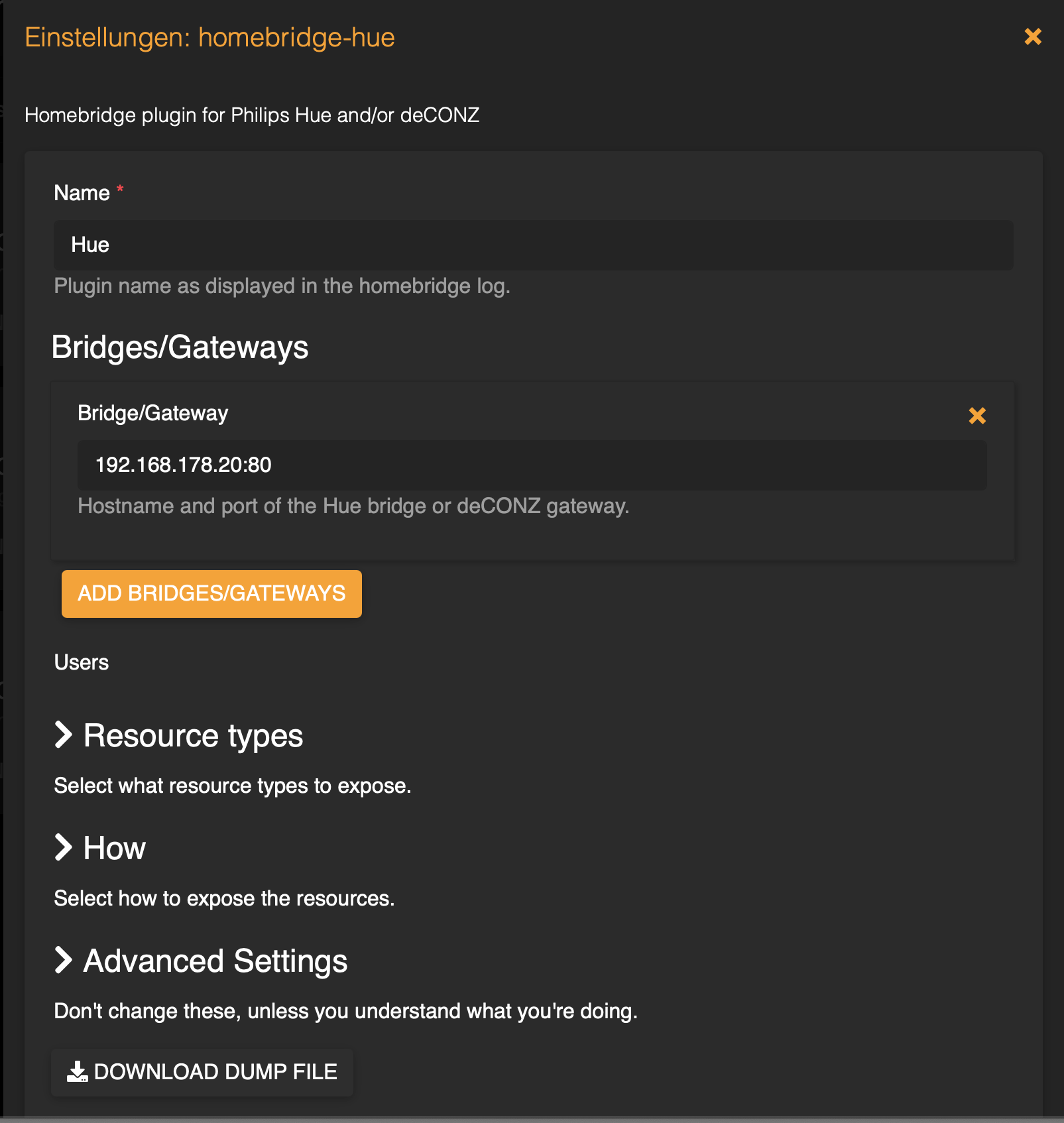Open the Resource types heading text

coord(193,736)
